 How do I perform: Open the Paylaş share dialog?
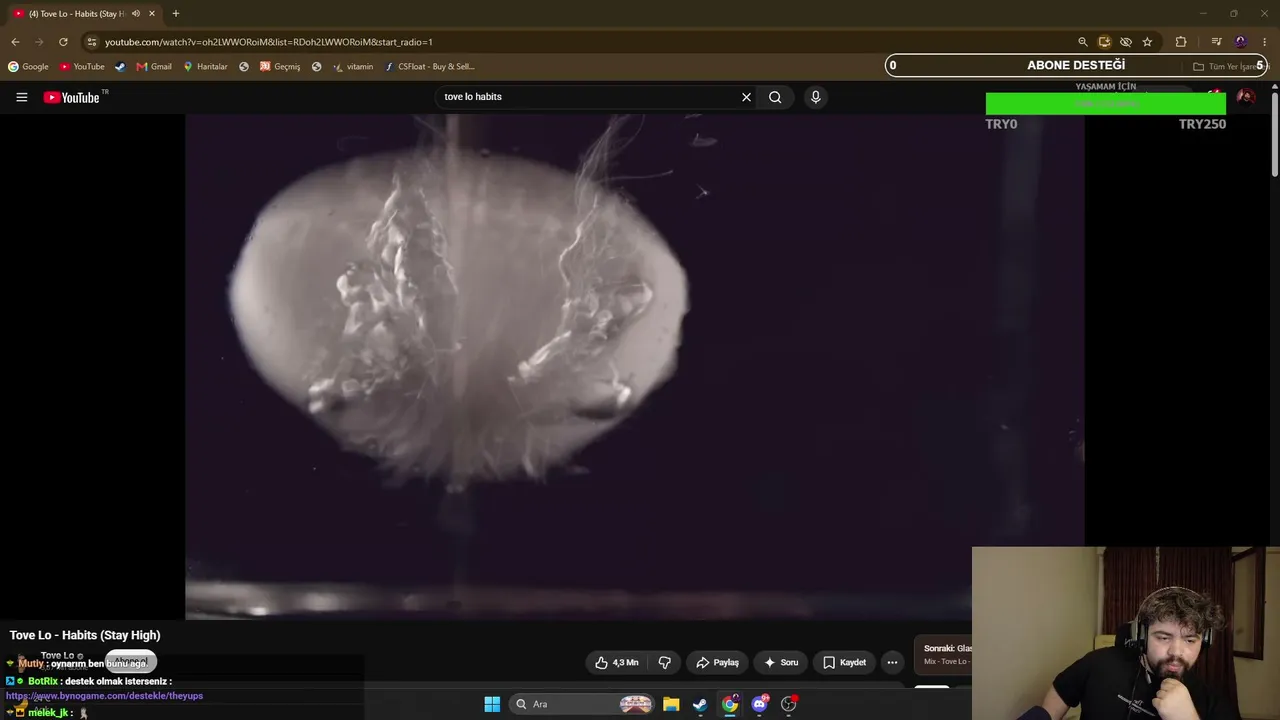(717, 662)
